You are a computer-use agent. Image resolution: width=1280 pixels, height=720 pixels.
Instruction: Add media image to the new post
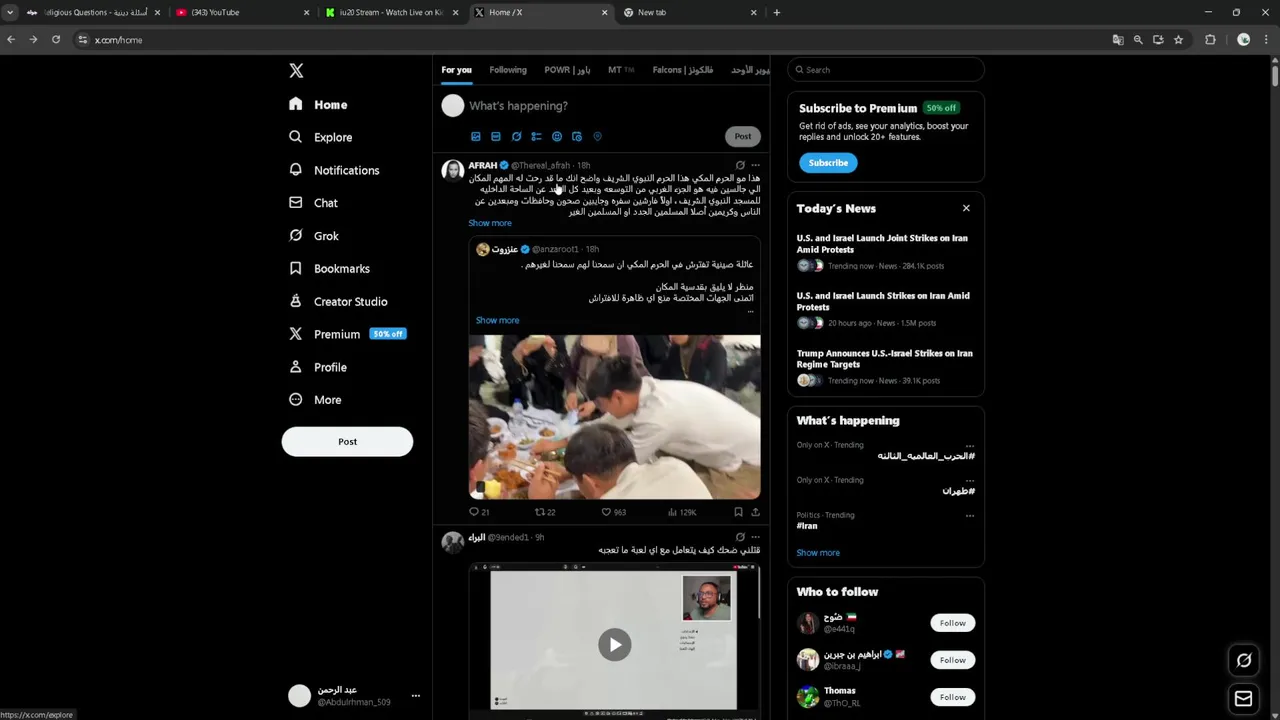pyautogui.click(x=476, y=136)
